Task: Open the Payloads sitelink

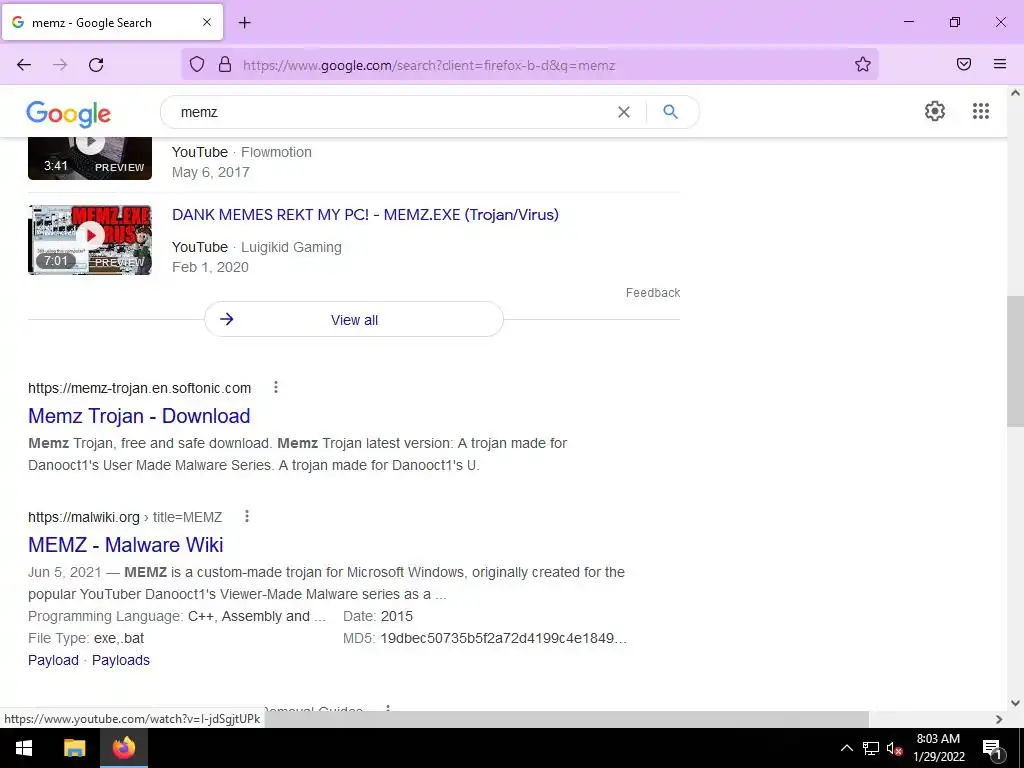Action: point(121,660)
